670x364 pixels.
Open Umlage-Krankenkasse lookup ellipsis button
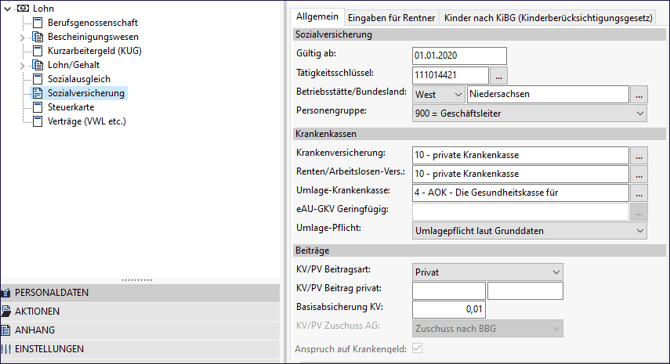(639, 193)
